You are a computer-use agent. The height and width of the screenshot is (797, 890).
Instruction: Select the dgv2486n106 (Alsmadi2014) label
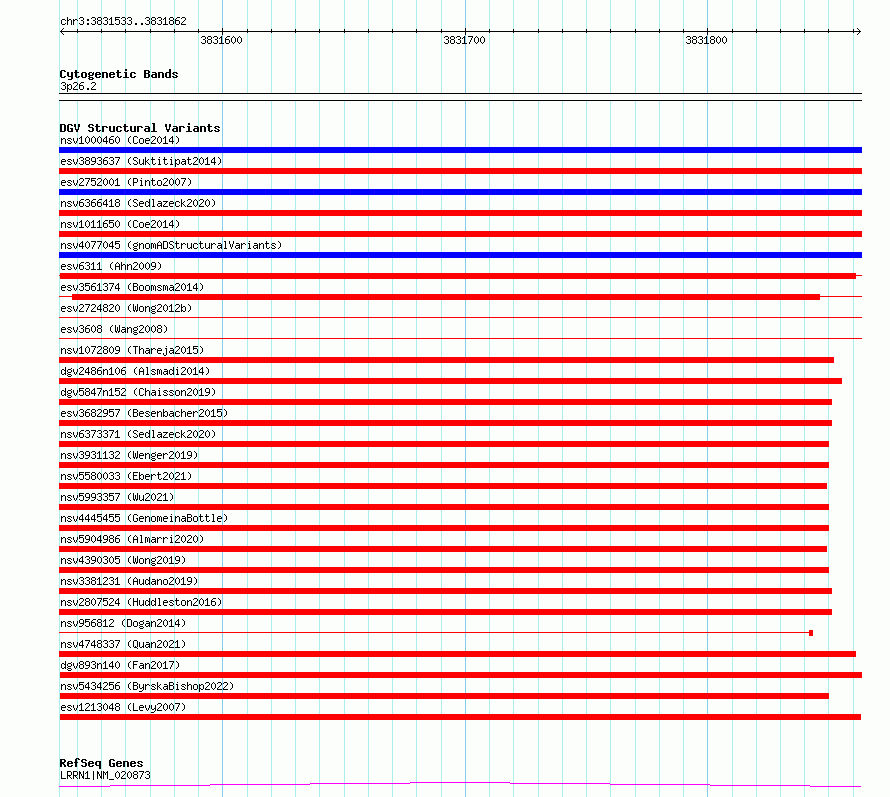point(135,371)
